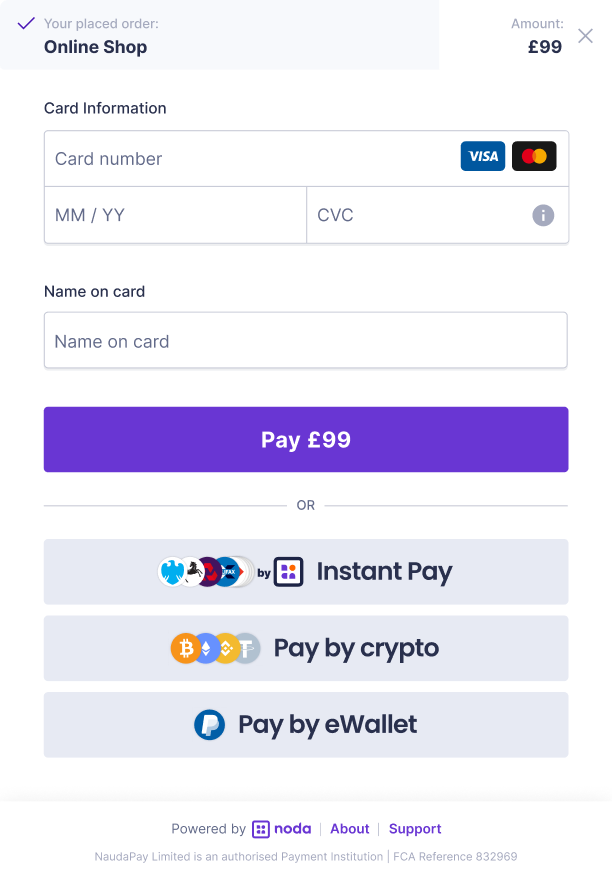The height and width of the screenshot is (888, 612).
Task: Click the order confirmed checkmark icon
Action: click(26, 24)
